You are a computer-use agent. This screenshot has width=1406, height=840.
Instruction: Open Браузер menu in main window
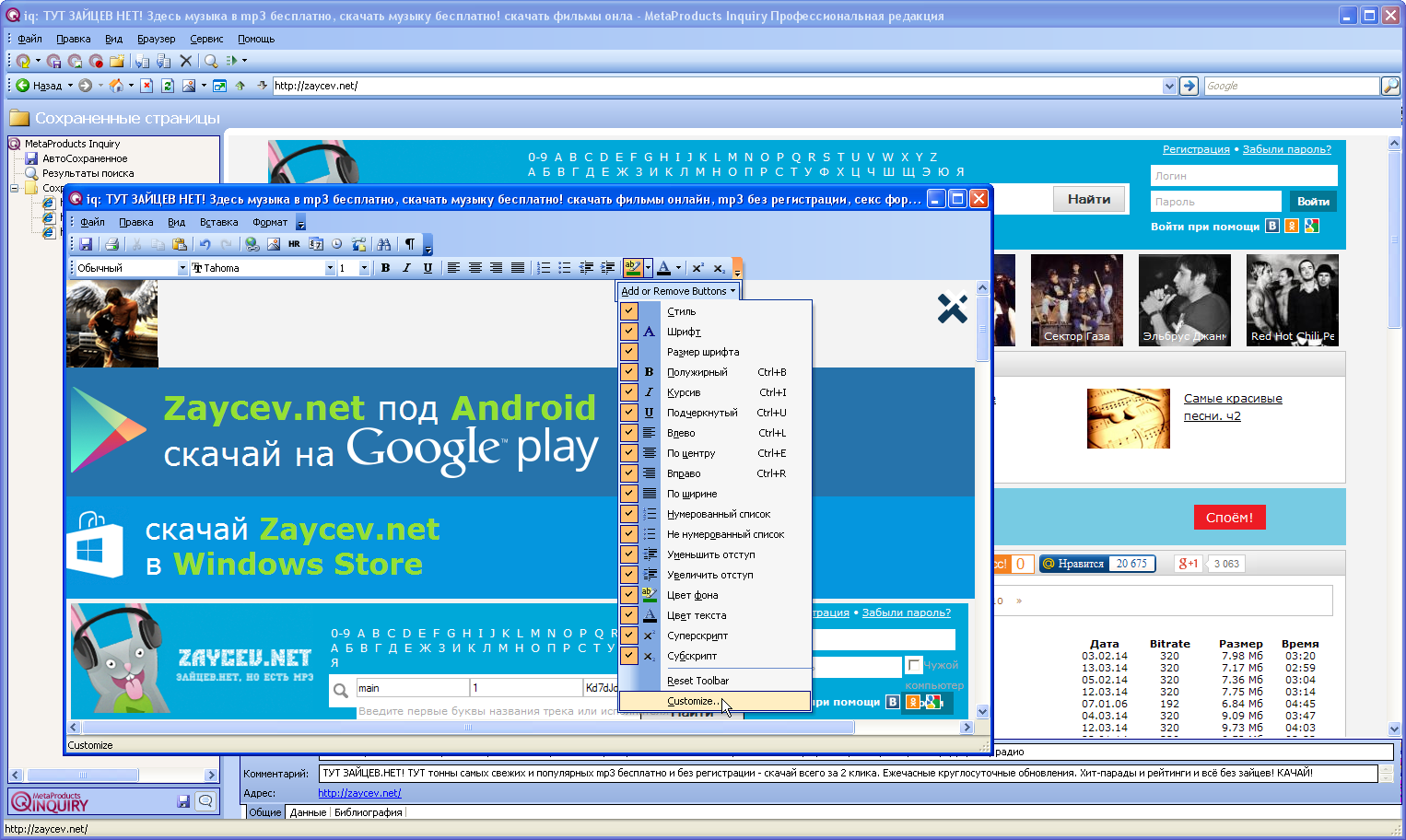156,39
